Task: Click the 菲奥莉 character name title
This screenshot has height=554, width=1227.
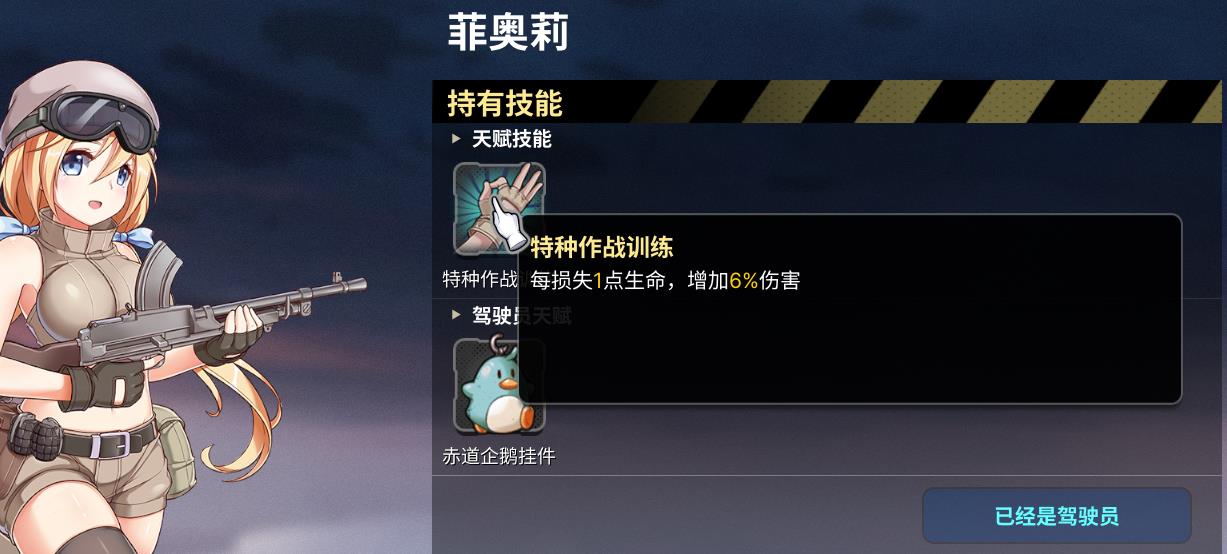Action: point(507,33)
